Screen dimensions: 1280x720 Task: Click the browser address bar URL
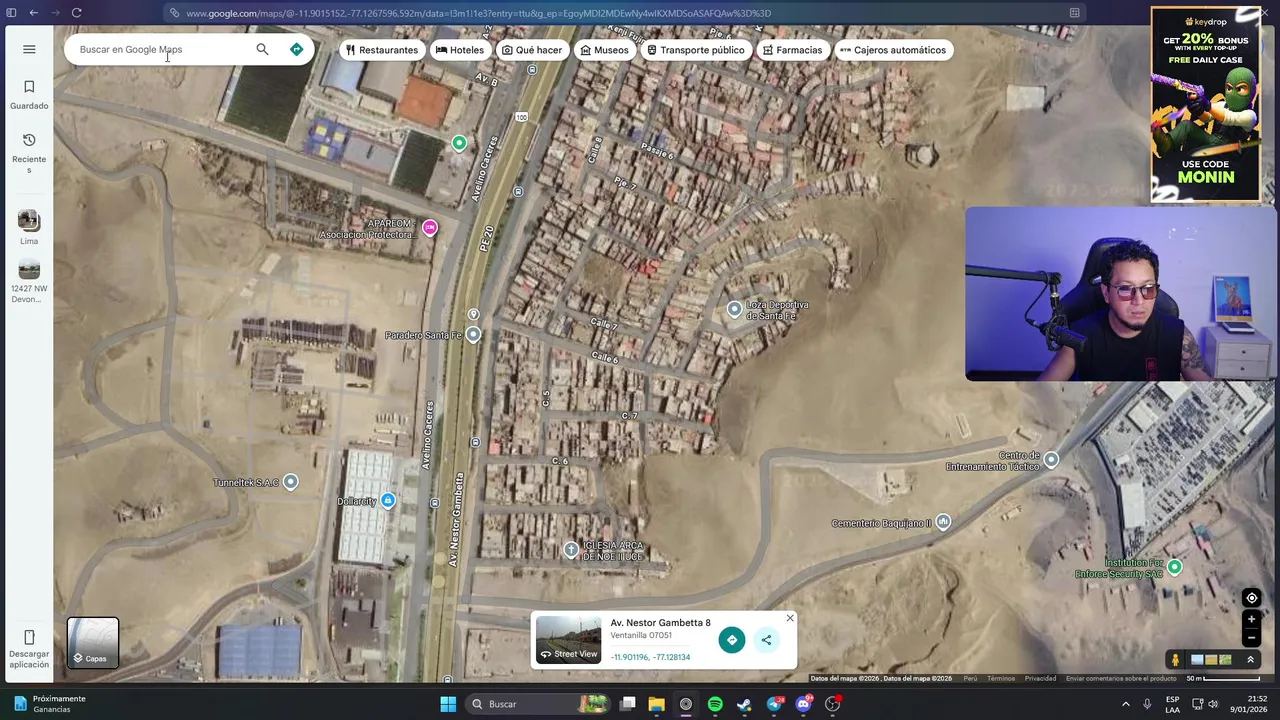[x=478, y=13]
